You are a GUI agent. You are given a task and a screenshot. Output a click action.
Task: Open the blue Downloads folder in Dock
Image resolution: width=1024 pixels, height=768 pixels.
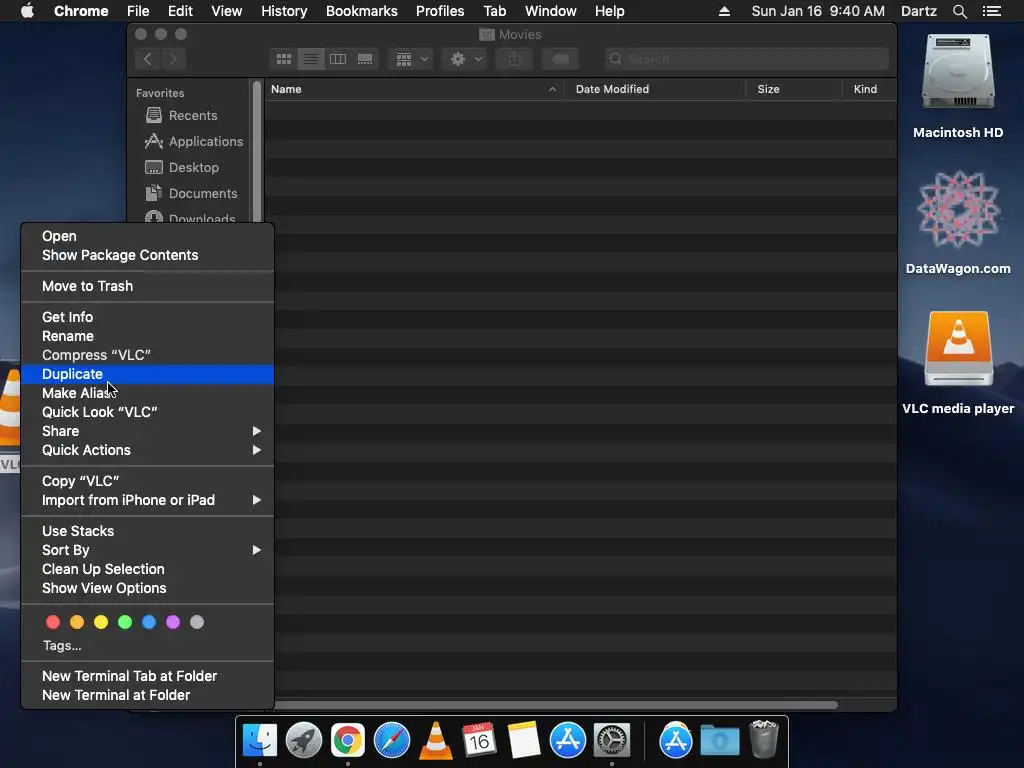tap(720, 741)
